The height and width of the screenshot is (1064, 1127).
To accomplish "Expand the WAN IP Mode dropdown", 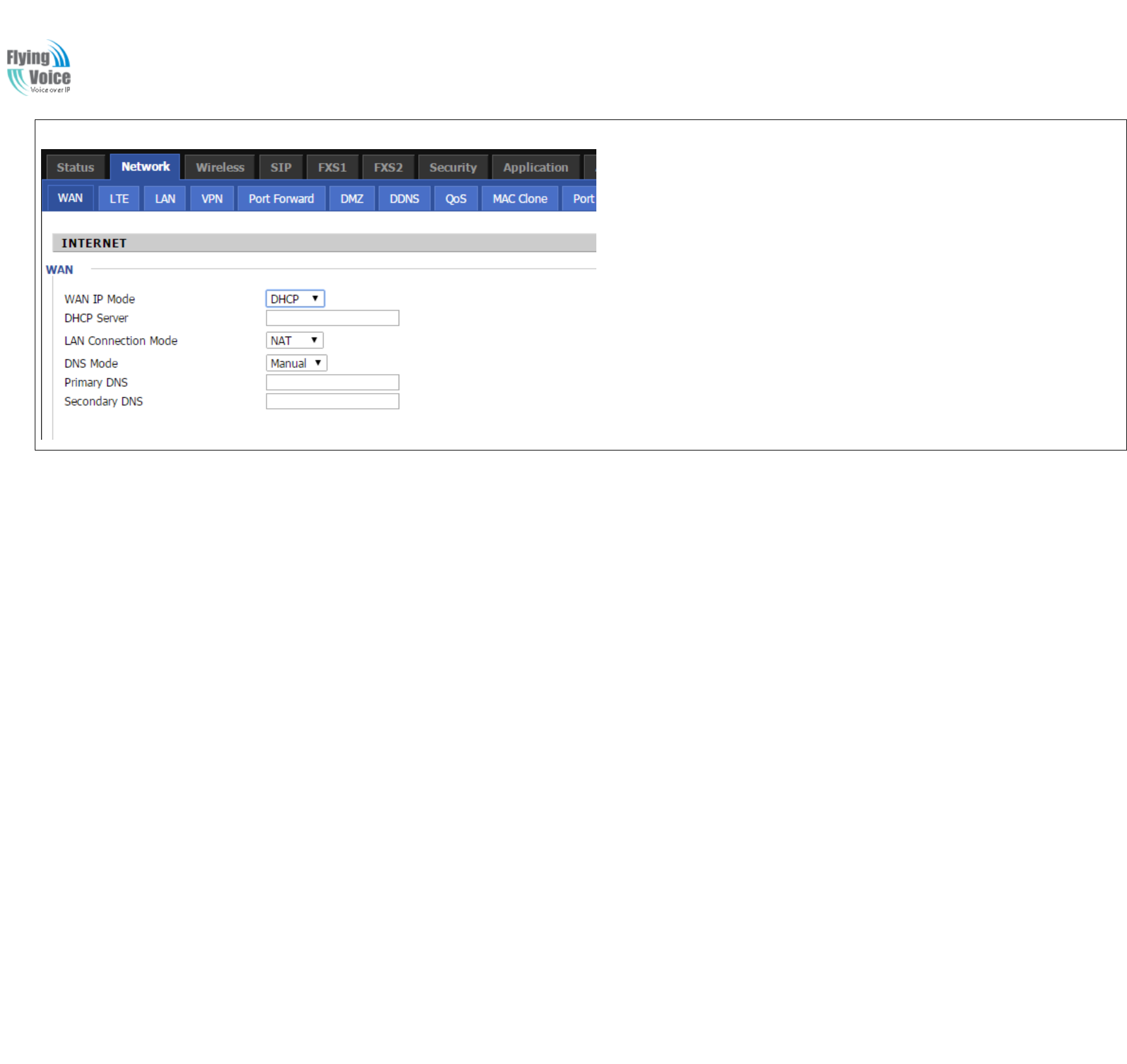I will (295, 299).
